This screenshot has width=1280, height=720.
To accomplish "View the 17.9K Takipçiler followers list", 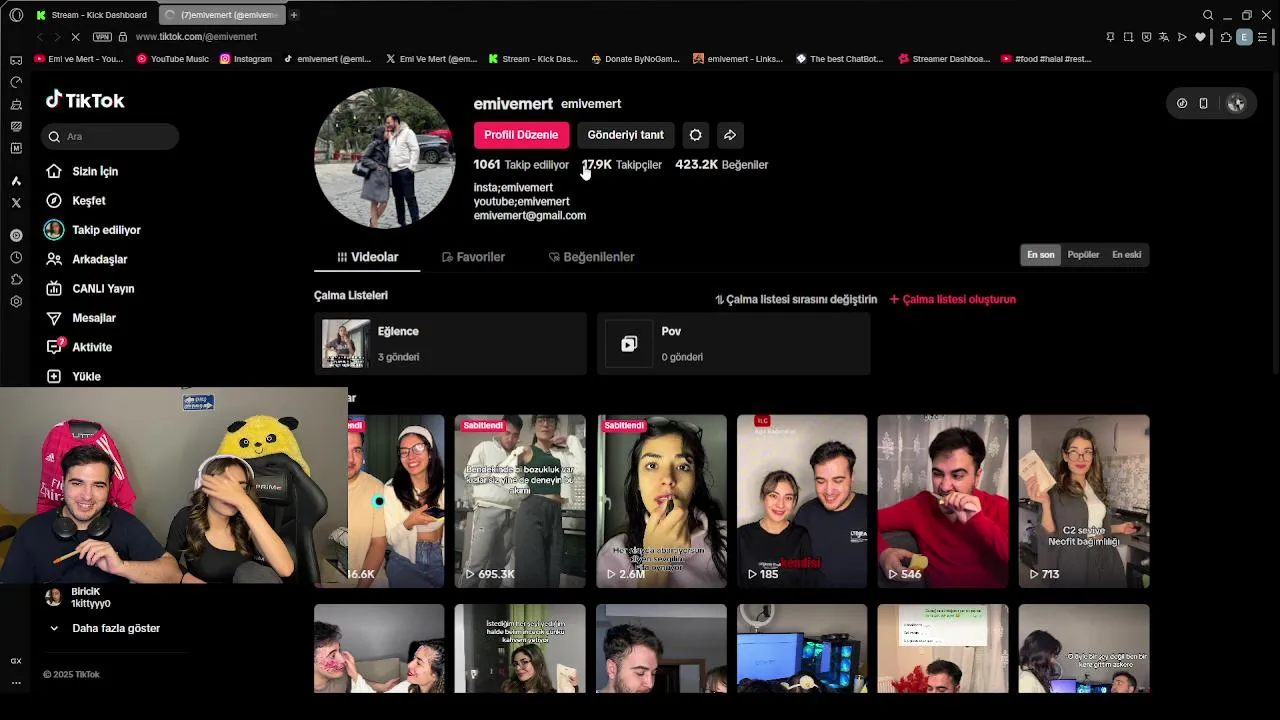I will pyautogui.click(x=622, y=165).
